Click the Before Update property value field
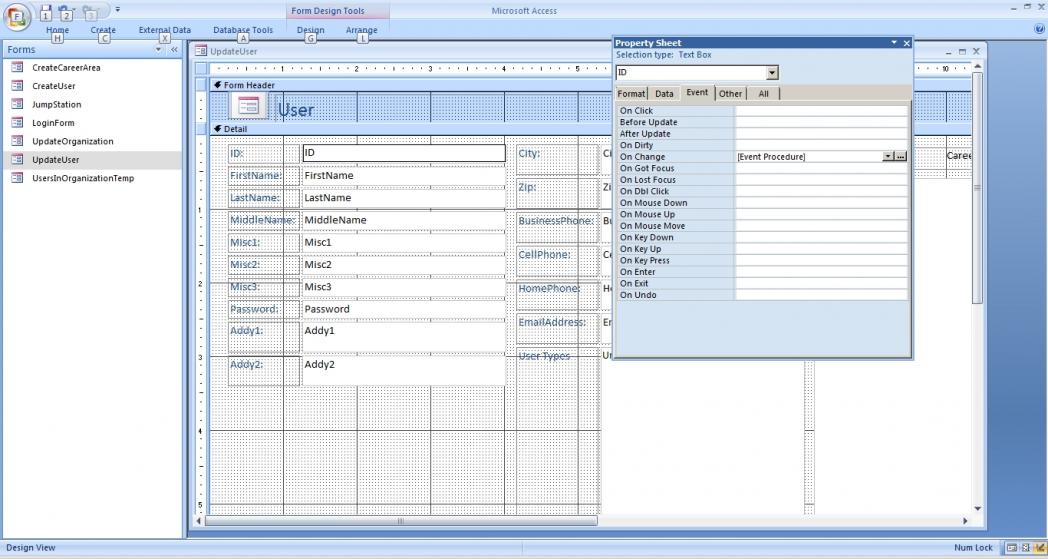 tap(821, 122)
